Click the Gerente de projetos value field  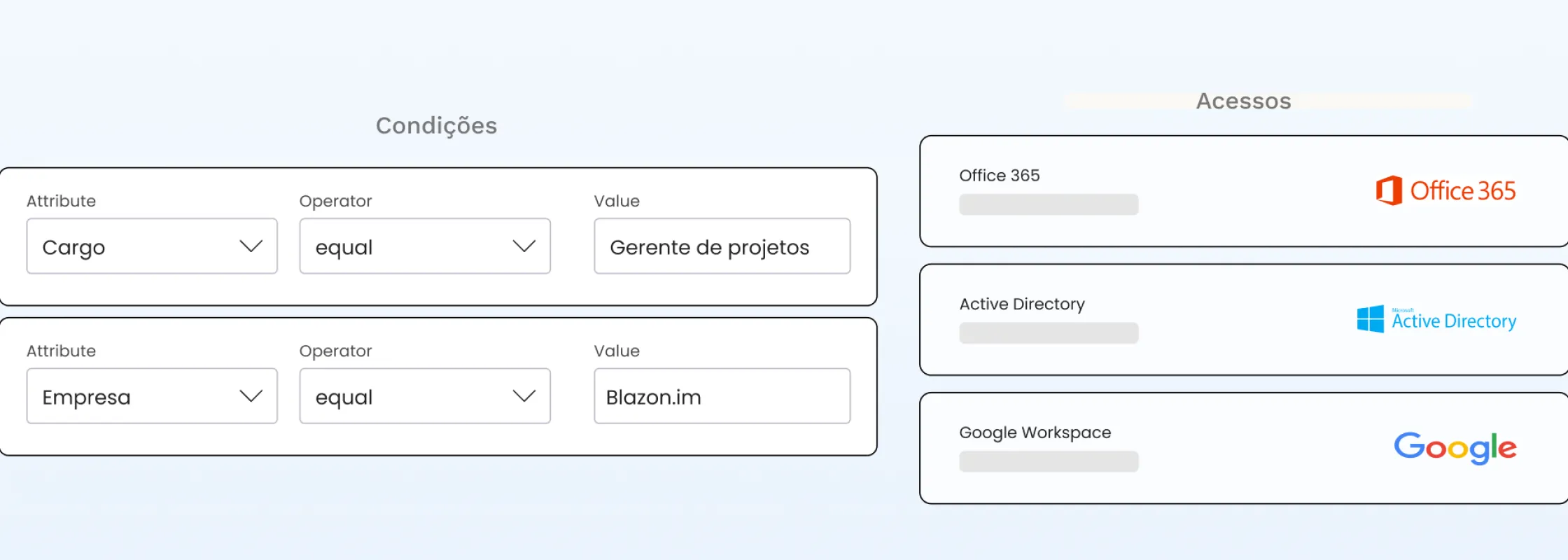point(722,246)
